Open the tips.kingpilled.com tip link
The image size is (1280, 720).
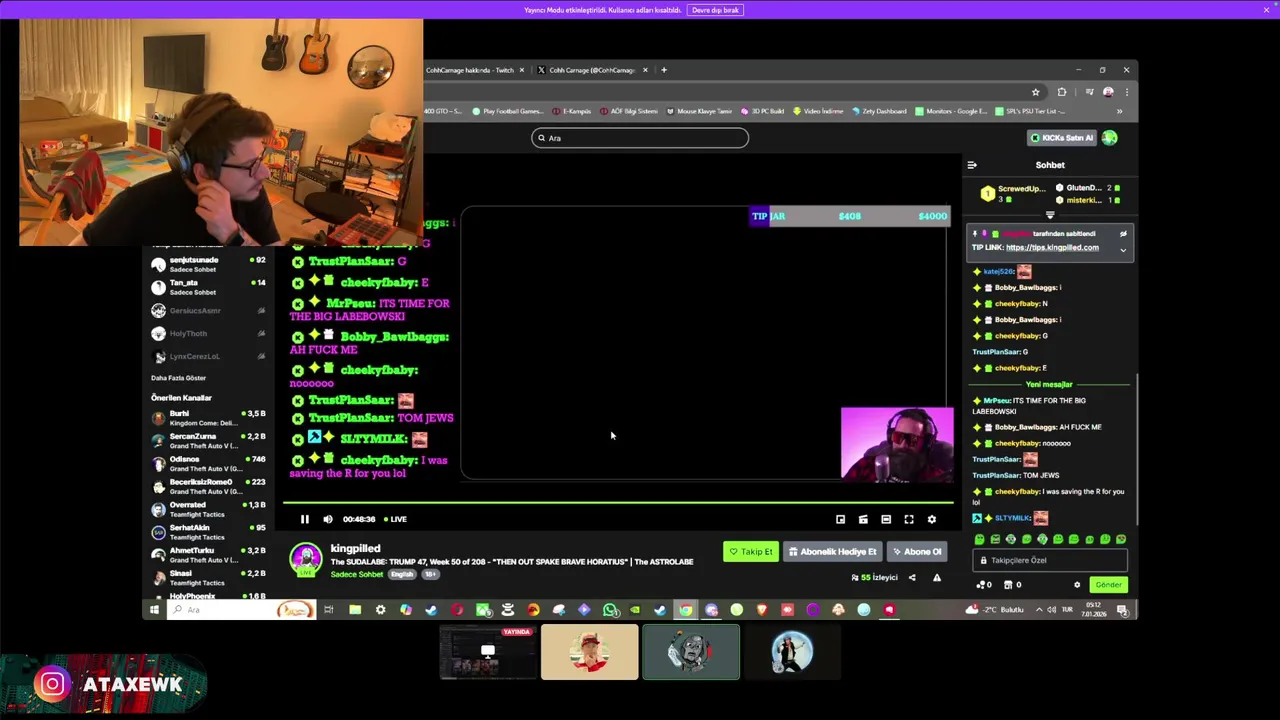coord(1052,248)
